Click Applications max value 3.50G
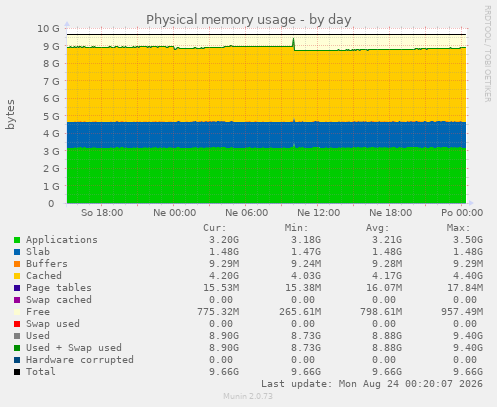 pos(468,240)
